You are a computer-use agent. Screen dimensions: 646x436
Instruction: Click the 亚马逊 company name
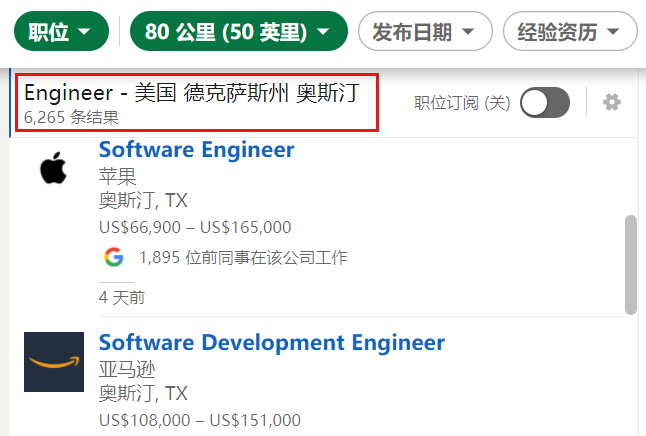point(127,369)
